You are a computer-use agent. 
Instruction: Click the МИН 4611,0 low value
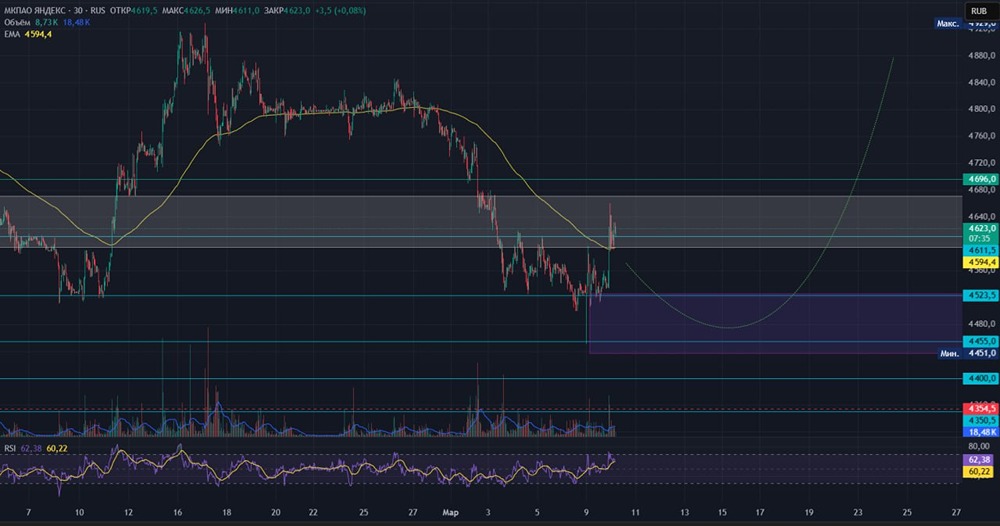237,11
